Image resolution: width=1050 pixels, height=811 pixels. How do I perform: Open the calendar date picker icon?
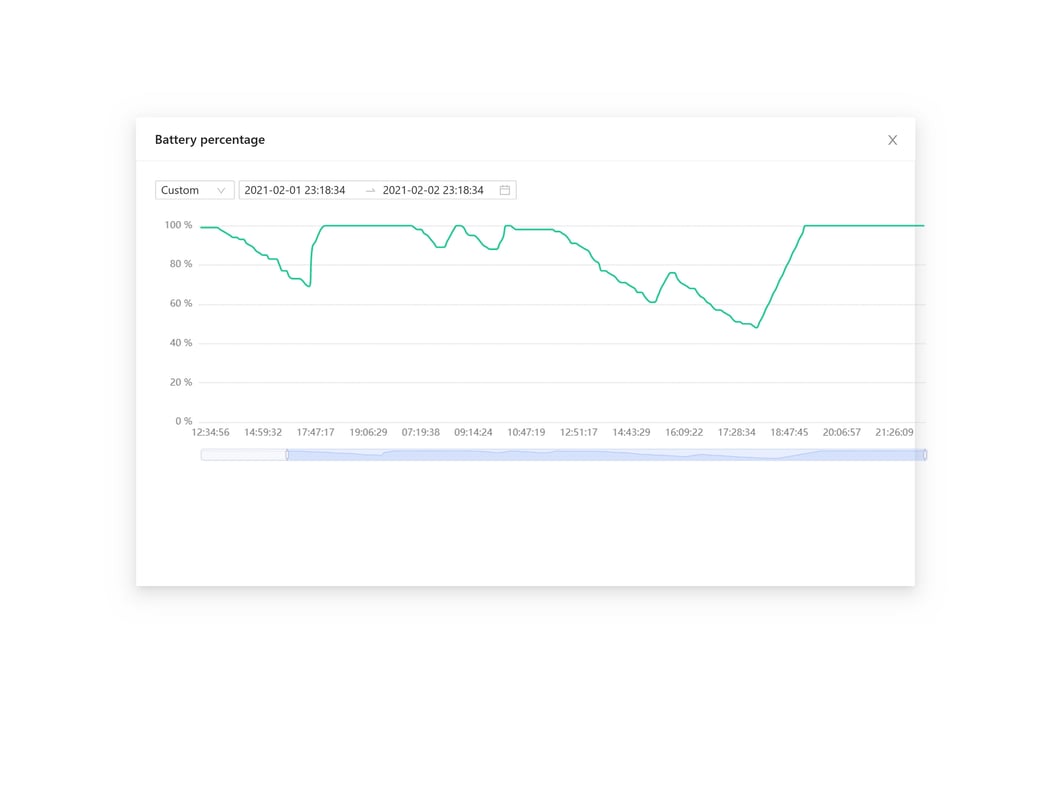point(505,190)
